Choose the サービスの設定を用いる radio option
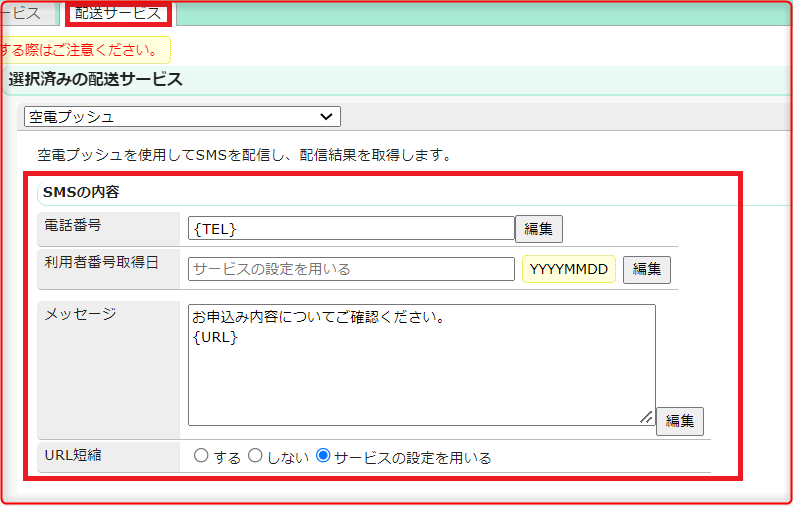The width and height of the screenshot is (793, 506). tap(323, 456)
